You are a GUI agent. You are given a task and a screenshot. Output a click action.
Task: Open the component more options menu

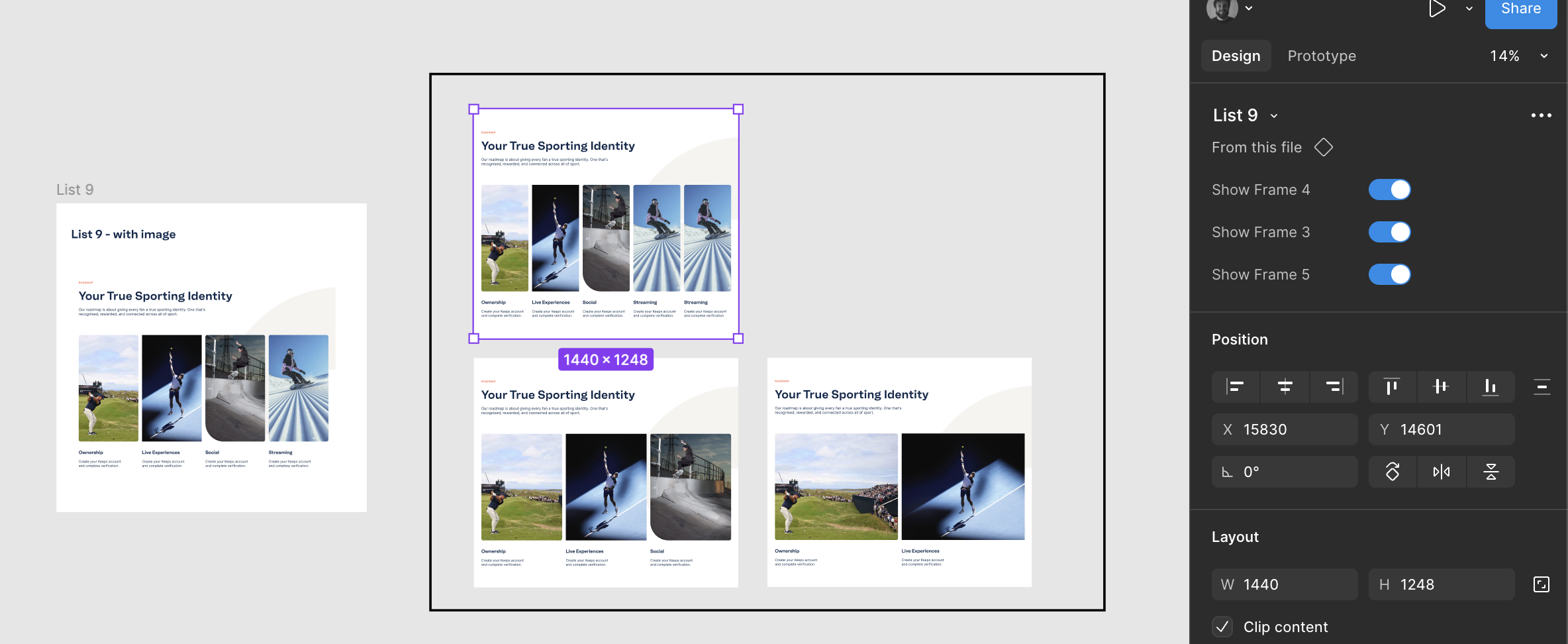point(1541,115)
